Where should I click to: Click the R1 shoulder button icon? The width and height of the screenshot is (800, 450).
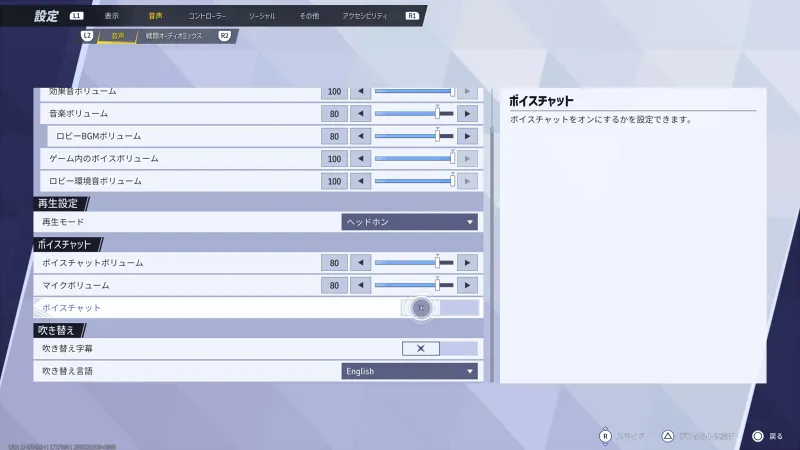412,16
